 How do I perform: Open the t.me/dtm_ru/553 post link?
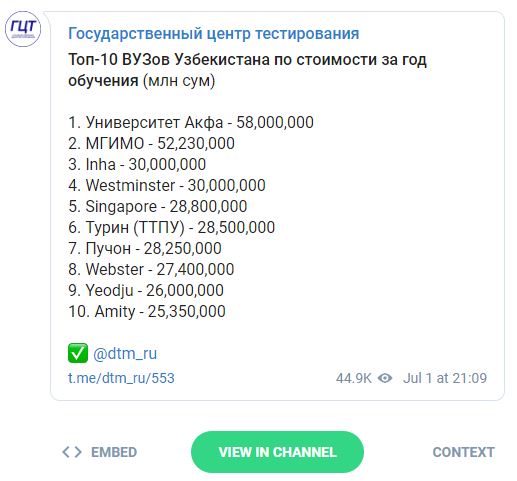click(121, 378)
